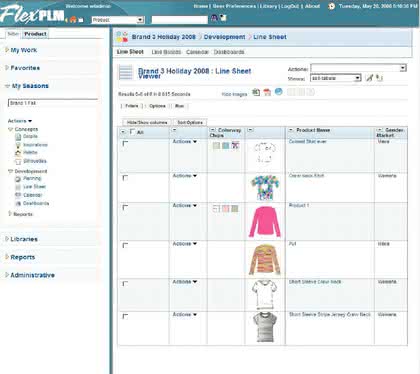Open Actions menu for the Colored Shirt row
Viewport: 420px width, 374px height.
click(x=185, y=142)
